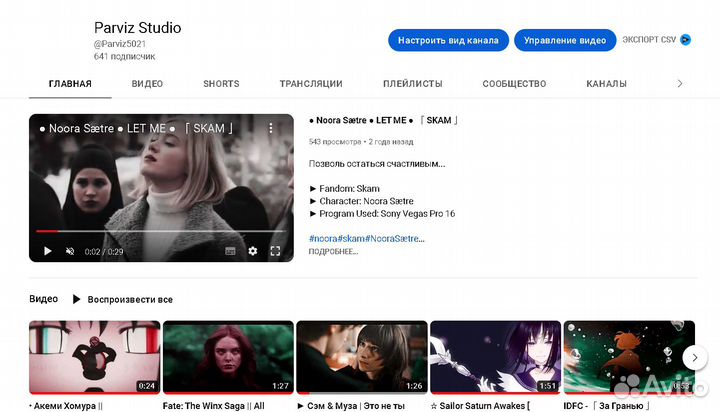The image size is (720, 412).
Task: Click Настроить вид канала button
Action: pos(448,40)
